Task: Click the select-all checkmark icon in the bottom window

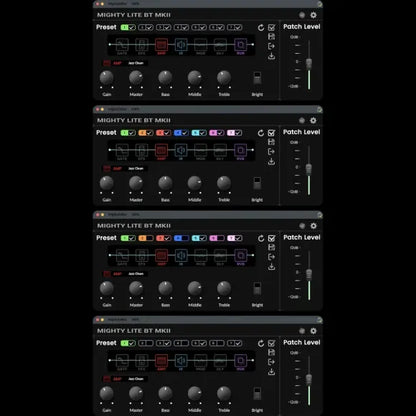Action: click(x=272, y=343)
